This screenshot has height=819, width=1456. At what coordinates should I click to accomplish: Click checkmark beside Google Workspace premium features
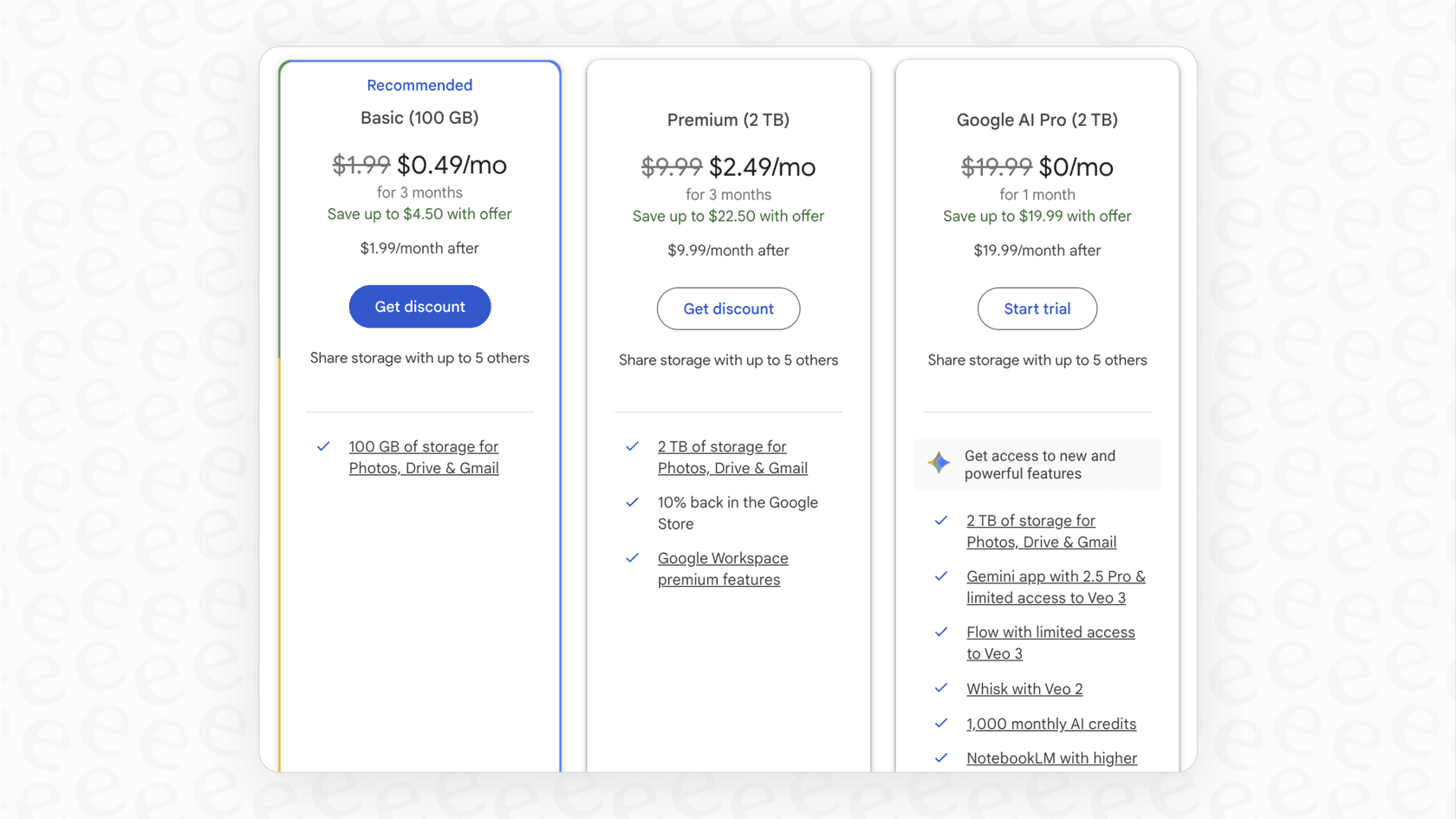633,558
